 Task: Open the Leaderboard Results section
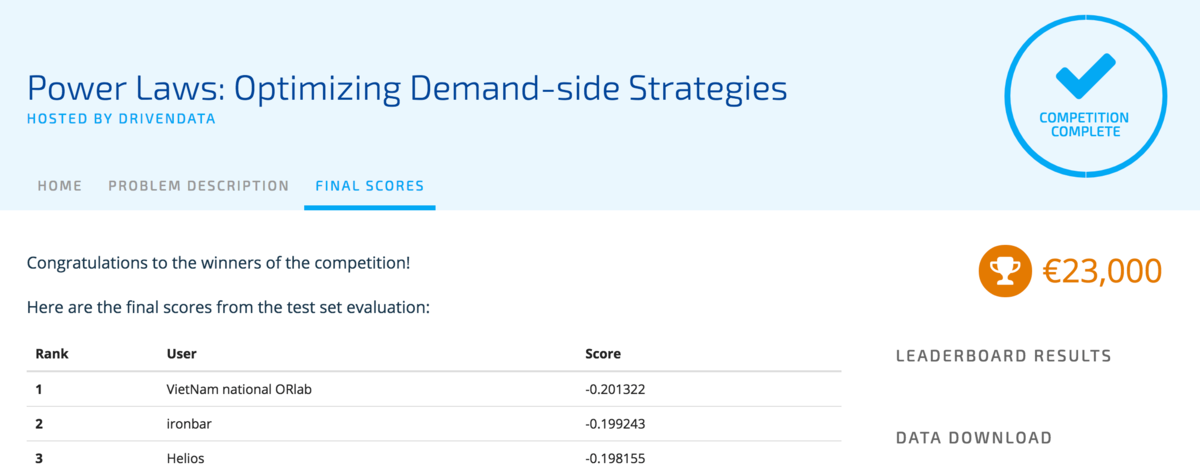pyautogui.click(x=1003, y=356)
